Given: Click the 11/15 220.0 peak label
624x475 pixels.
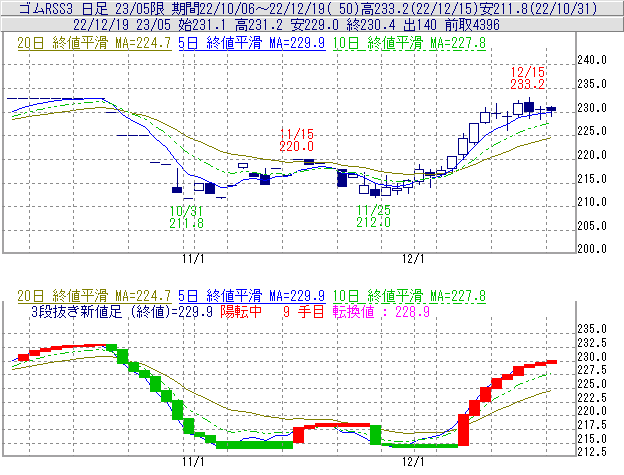Looking at the screenshot, I should [x=296, y=140].
